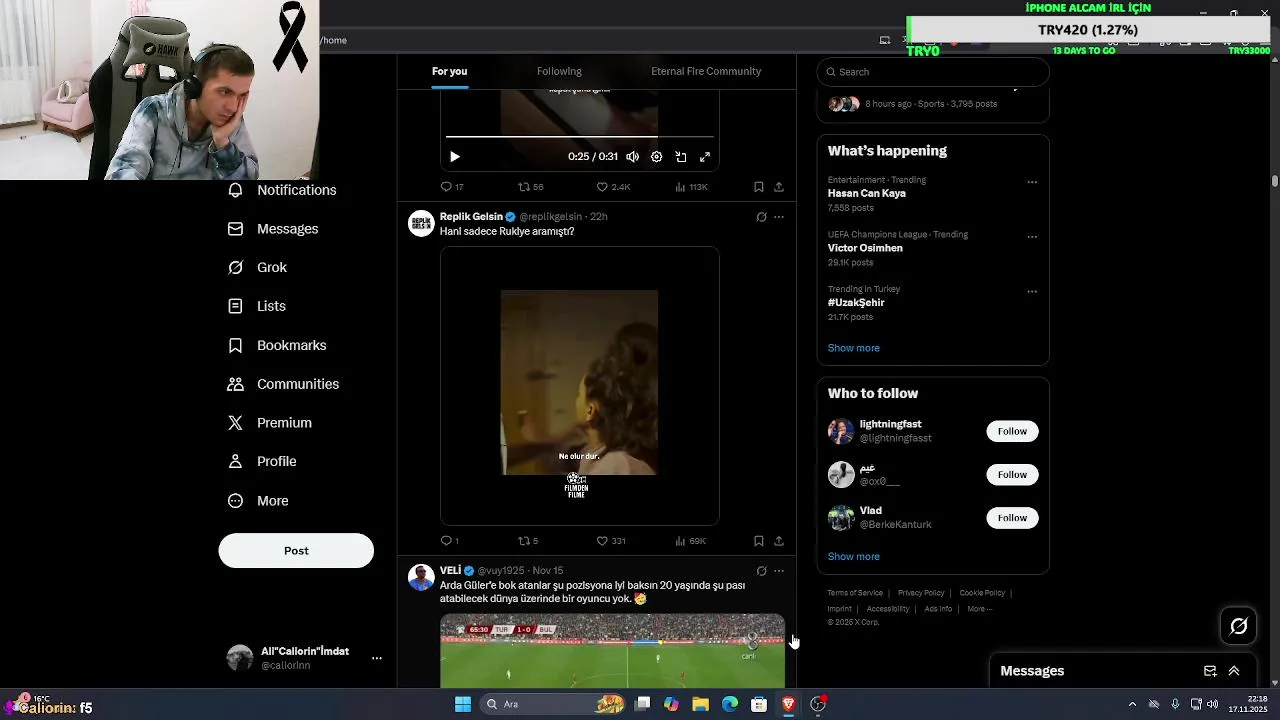Play the Replik Gelsin video thumbnail
The image size is (1280, 720).
(x=579, y=385)
